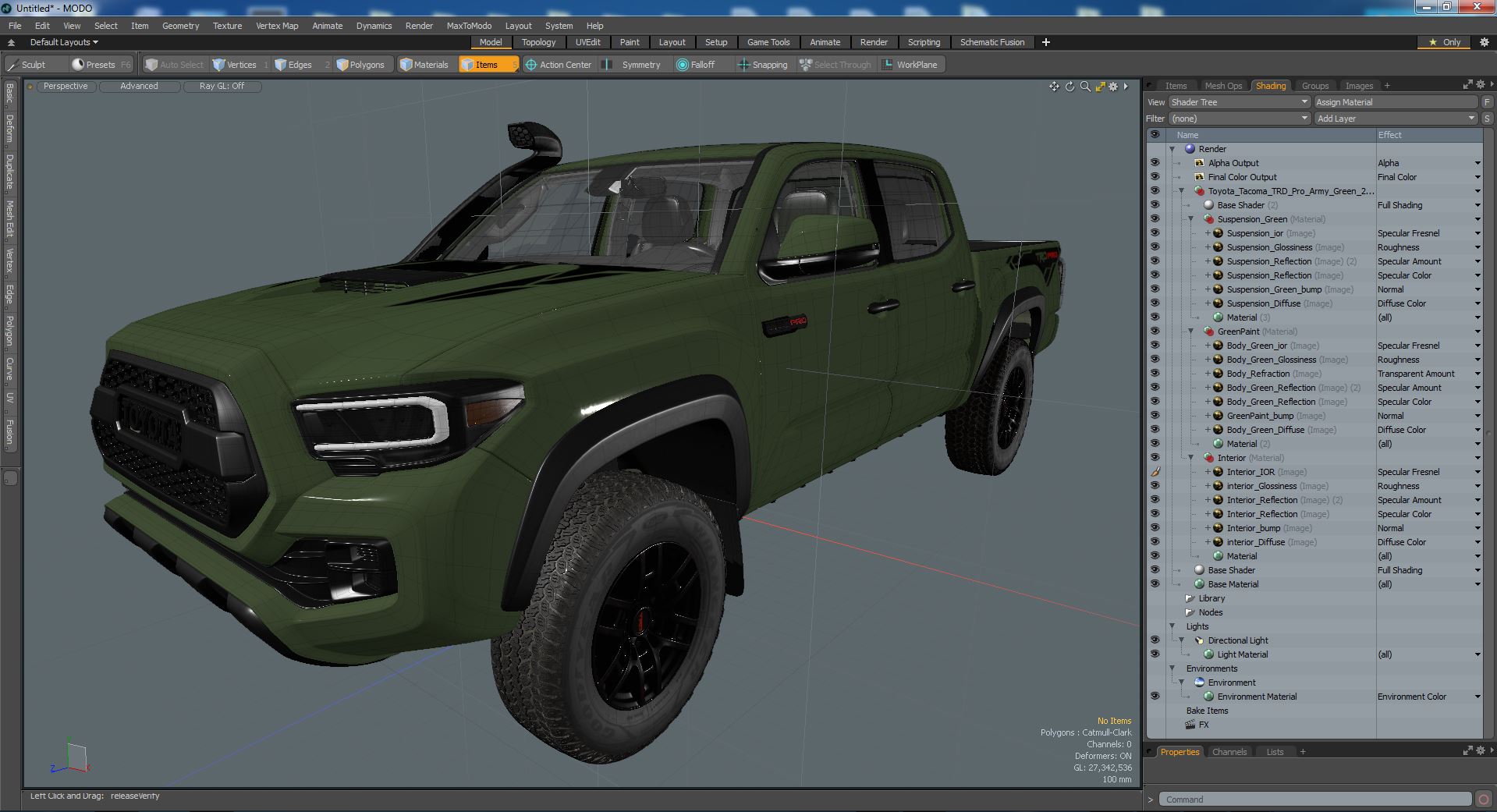Open the Deform vertical sidebar tab

click(x=9, y=129)
